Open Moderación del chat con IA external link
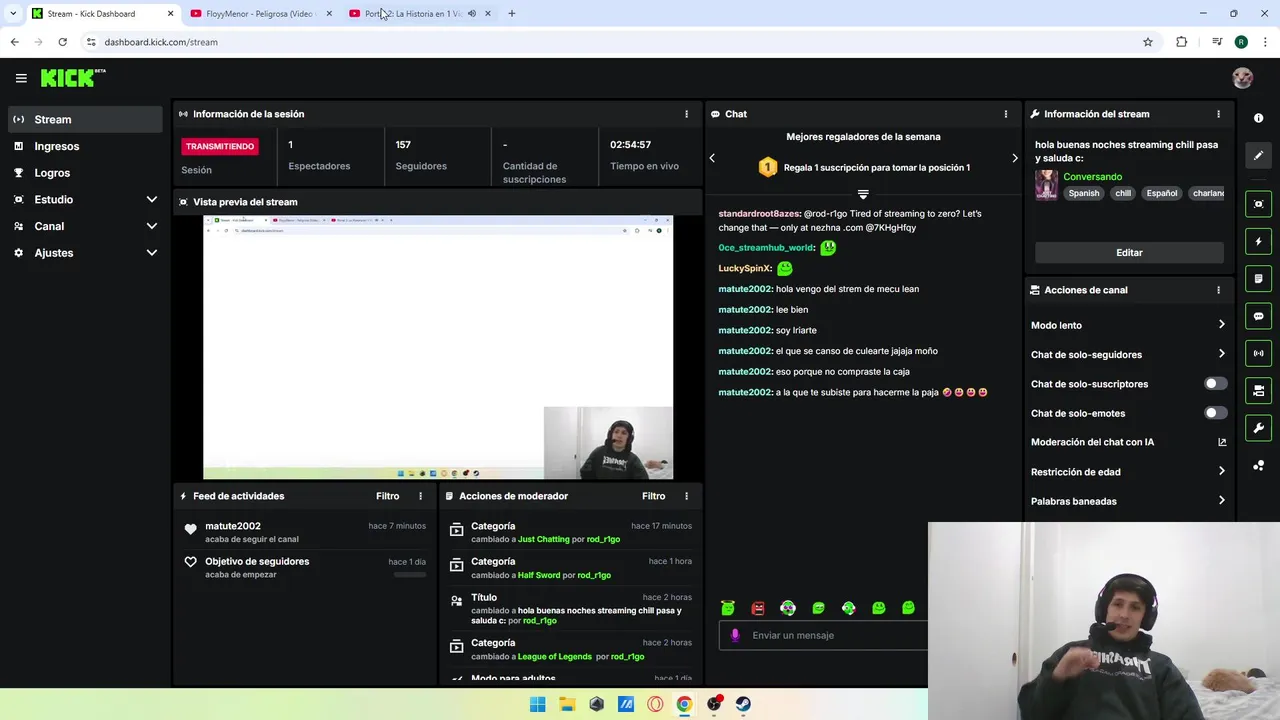1280x720 pixels. tap(1222, 442)
